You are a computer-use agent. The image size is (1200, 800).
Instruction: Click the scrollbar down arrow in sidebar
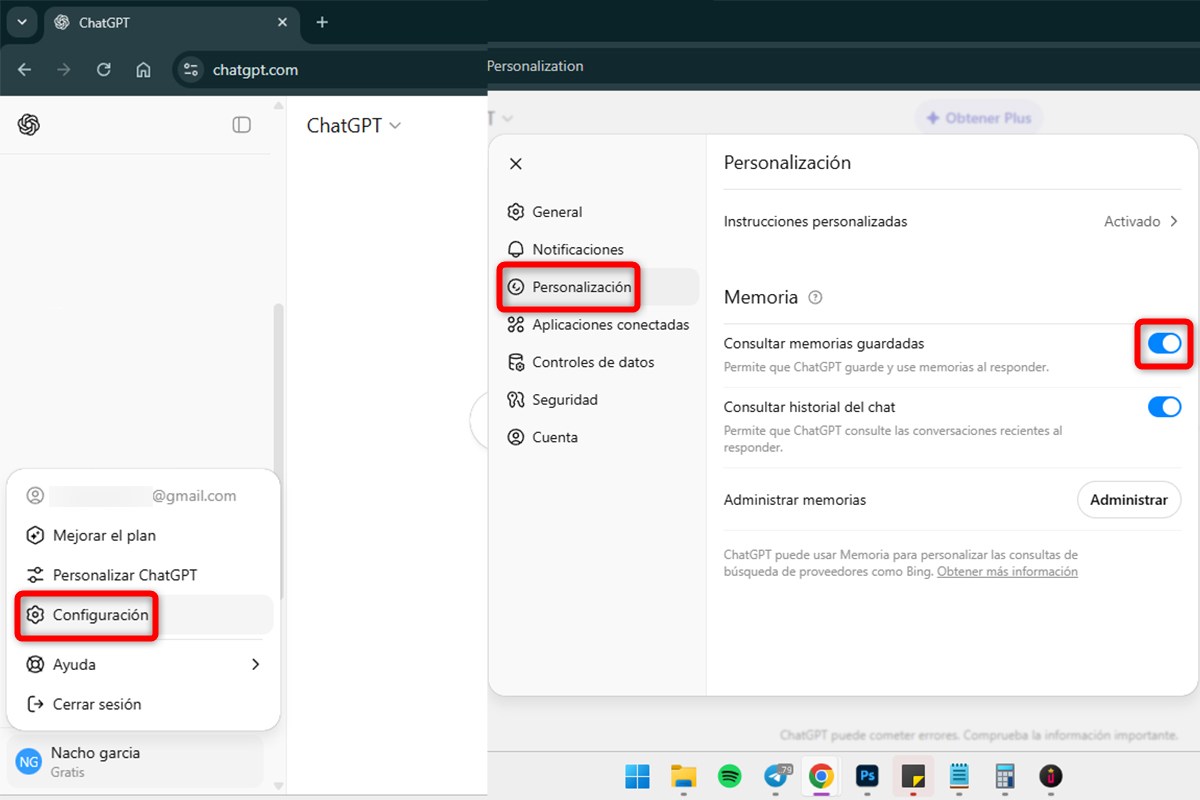click(279, 785)
